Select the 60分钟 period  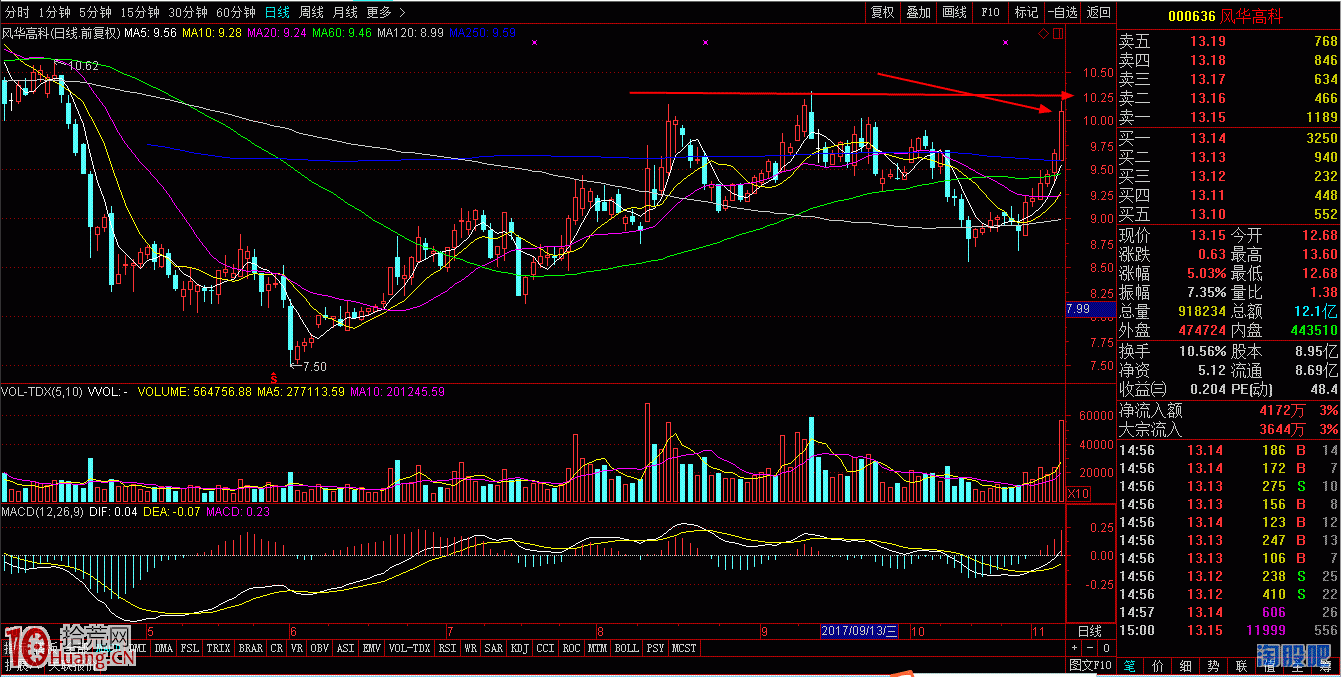(236, 12)
